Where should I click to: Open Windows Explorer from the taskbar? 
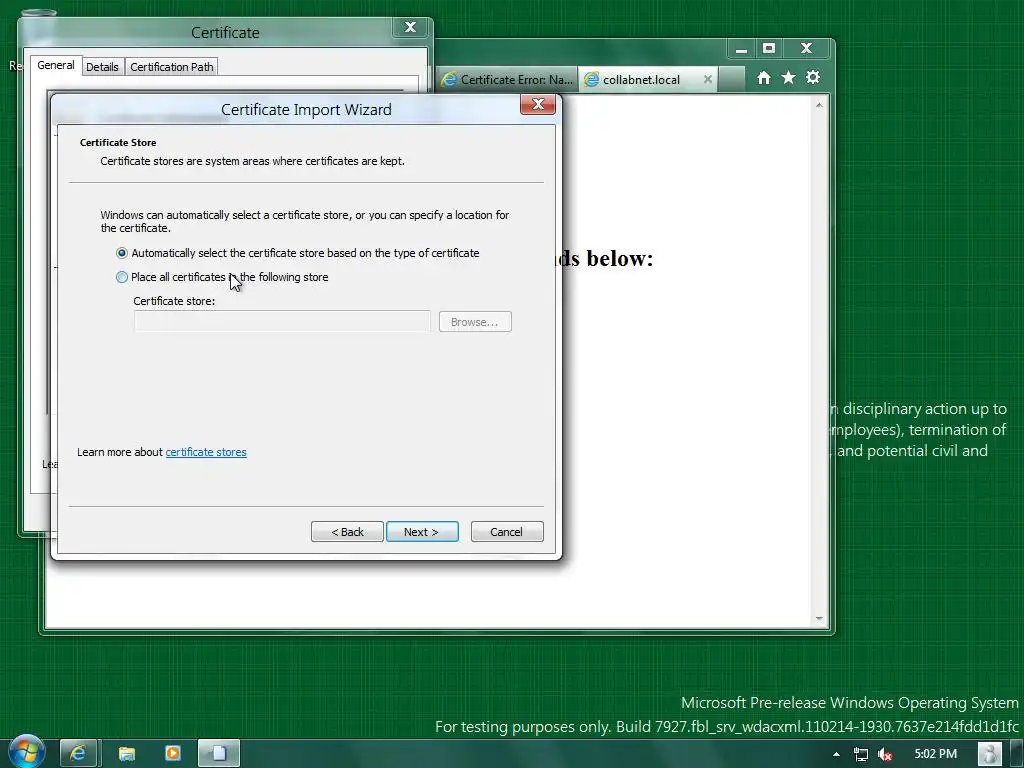[x=126, y=754]
